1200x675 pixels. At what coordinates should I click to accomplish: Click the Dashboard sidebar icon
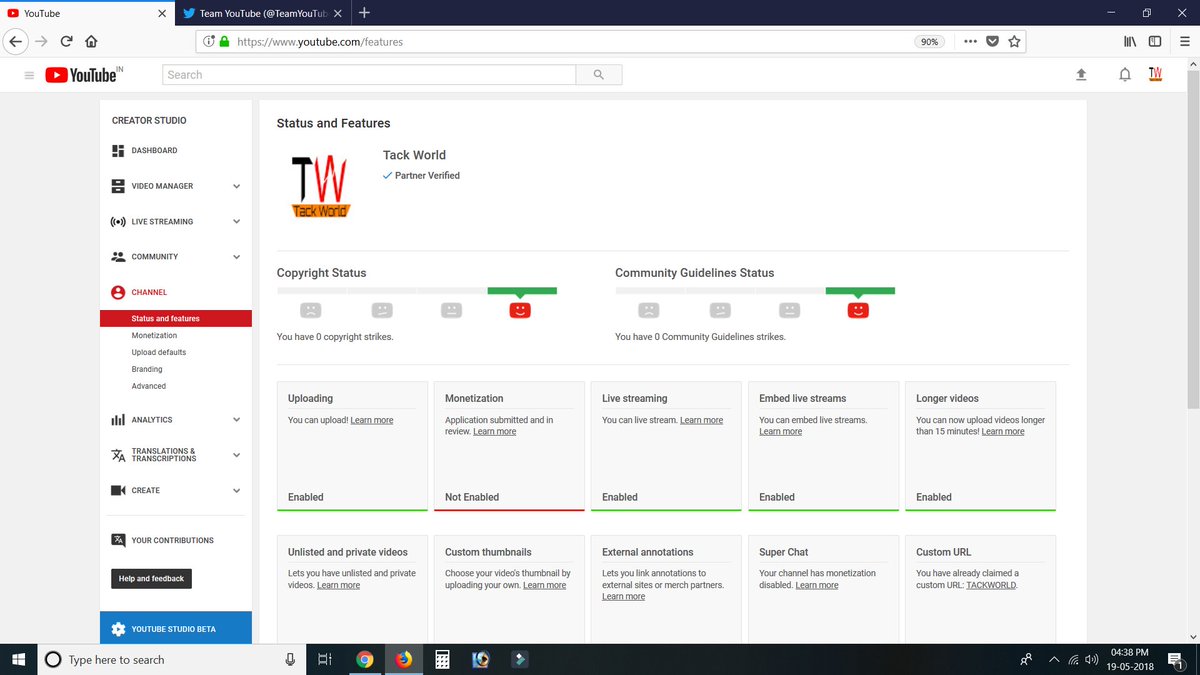click(x=118, y=151)
